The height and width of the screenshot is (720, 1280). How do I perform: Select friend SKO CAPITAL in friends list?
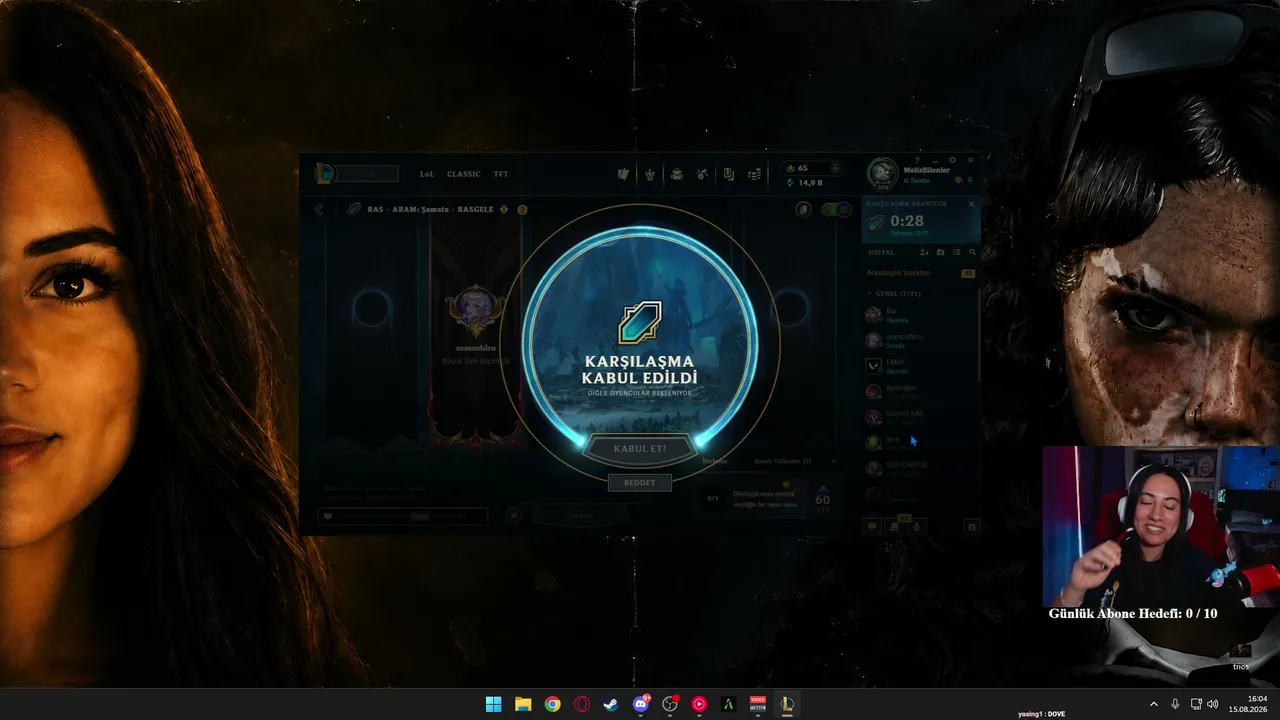tap(920, 467)
